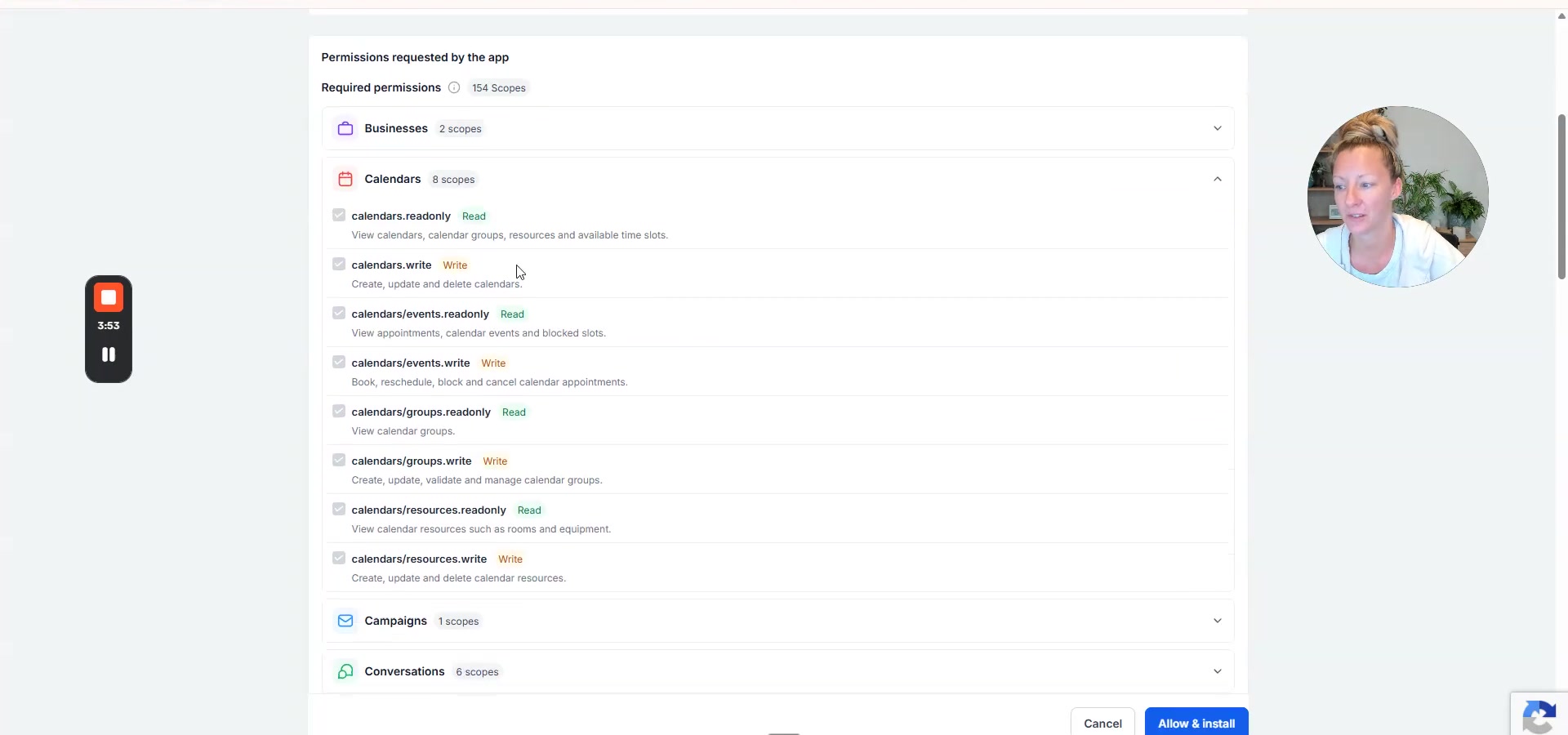
Task: Click the Calendars red calendar icon
Action: pyautogui.click(x=345, y=179)
